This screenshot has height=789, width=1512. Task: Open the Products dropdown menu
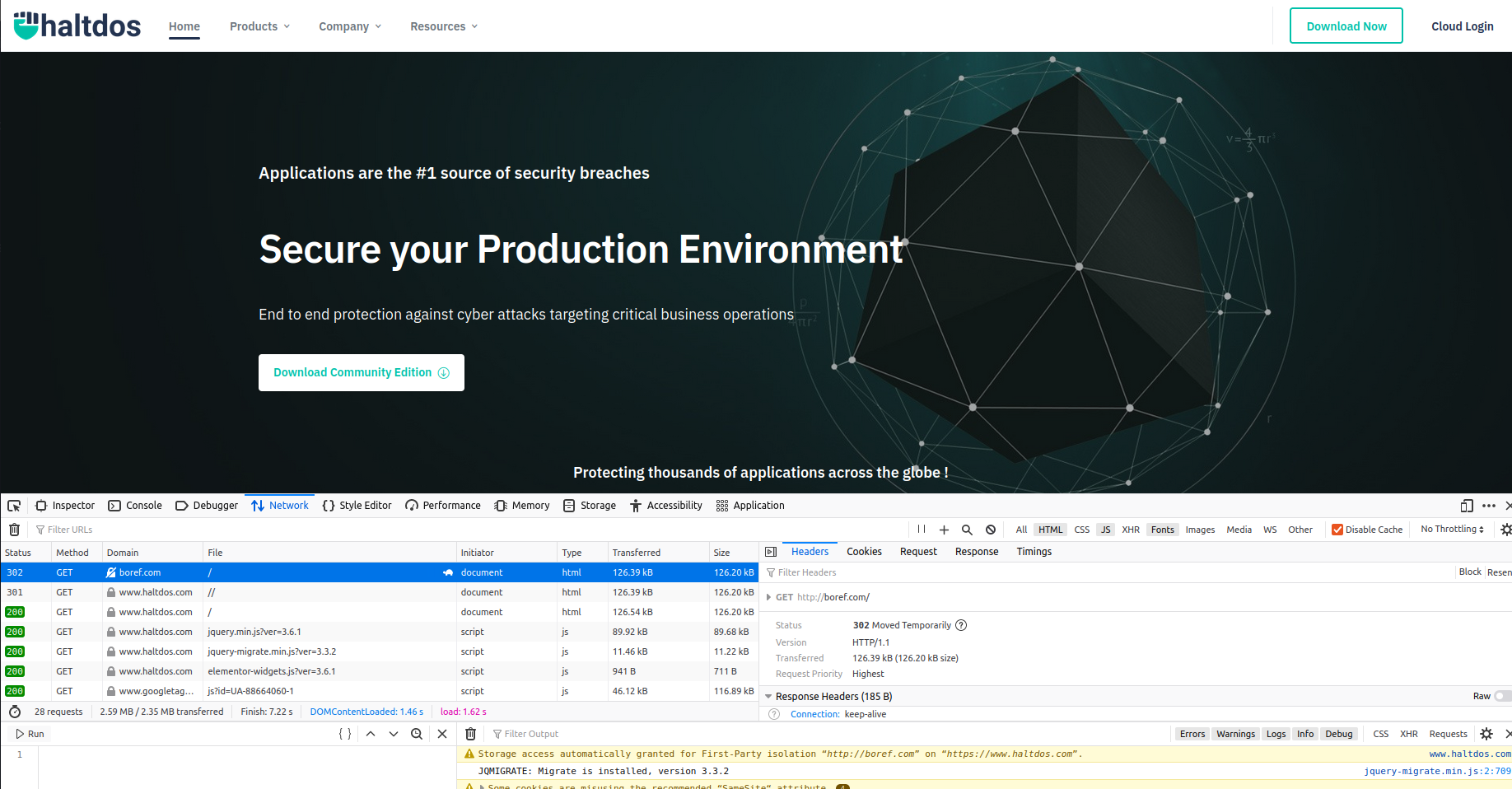[259, 26]
